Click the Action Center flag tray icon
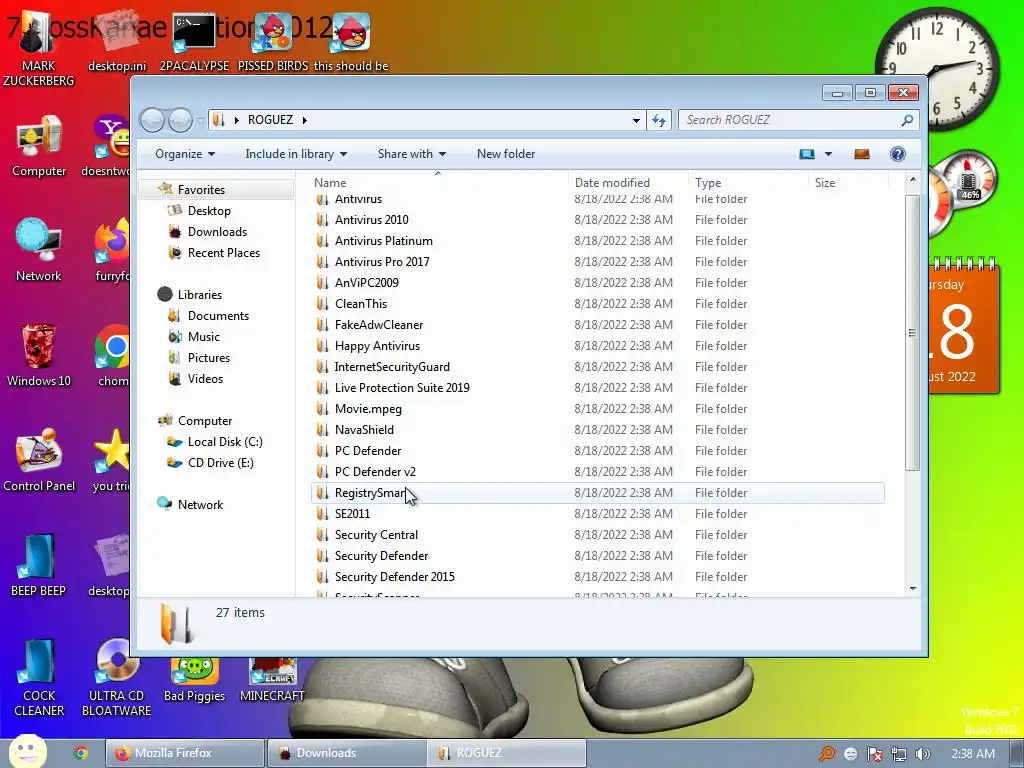This screenshot has width=1024, height=768. coord(874,754)
